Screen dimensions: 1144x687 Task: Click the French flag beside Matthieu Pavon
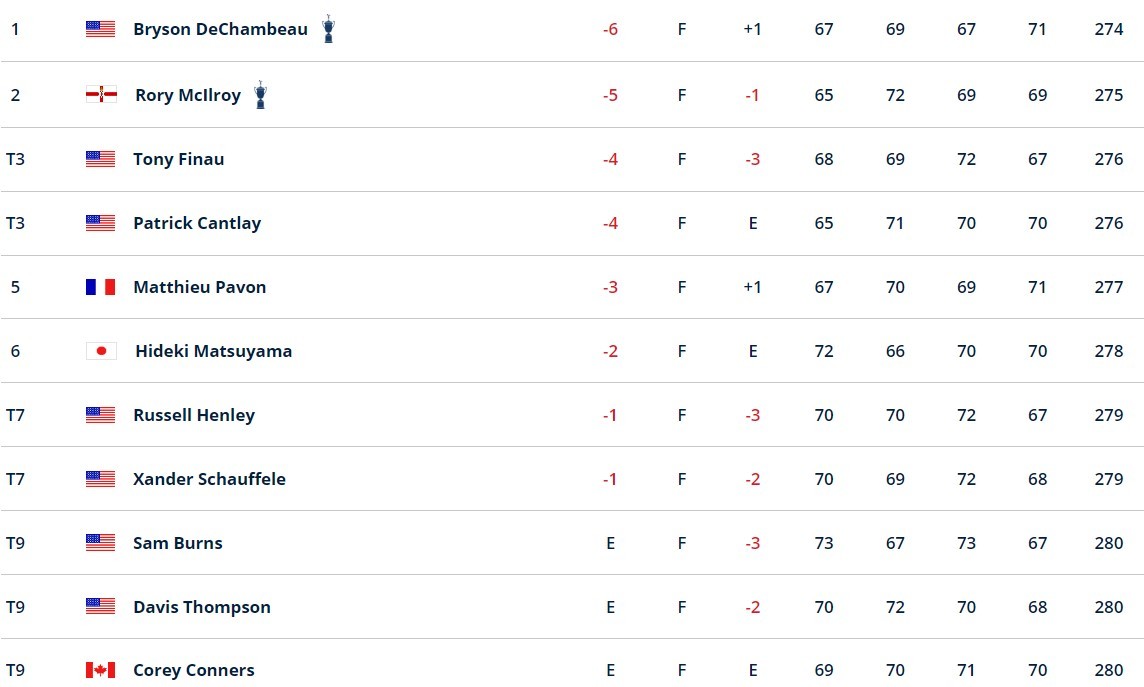tap(100, 287)
